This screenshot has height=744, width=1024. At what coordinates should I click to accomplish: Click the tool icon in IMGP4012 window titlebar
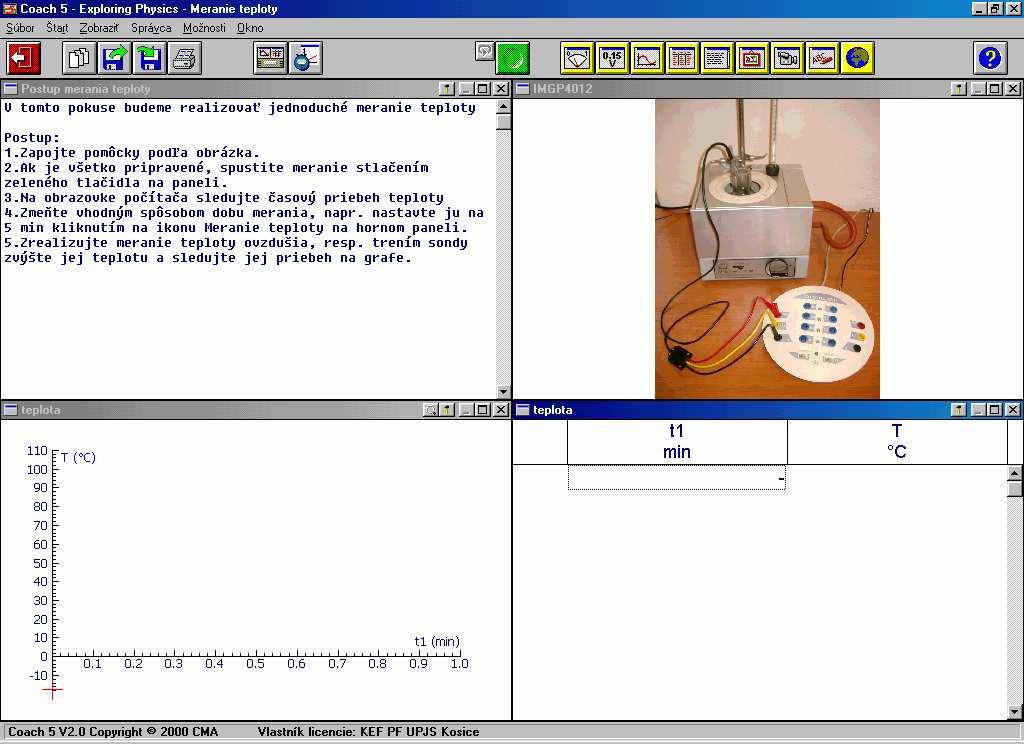coord(959,88)
